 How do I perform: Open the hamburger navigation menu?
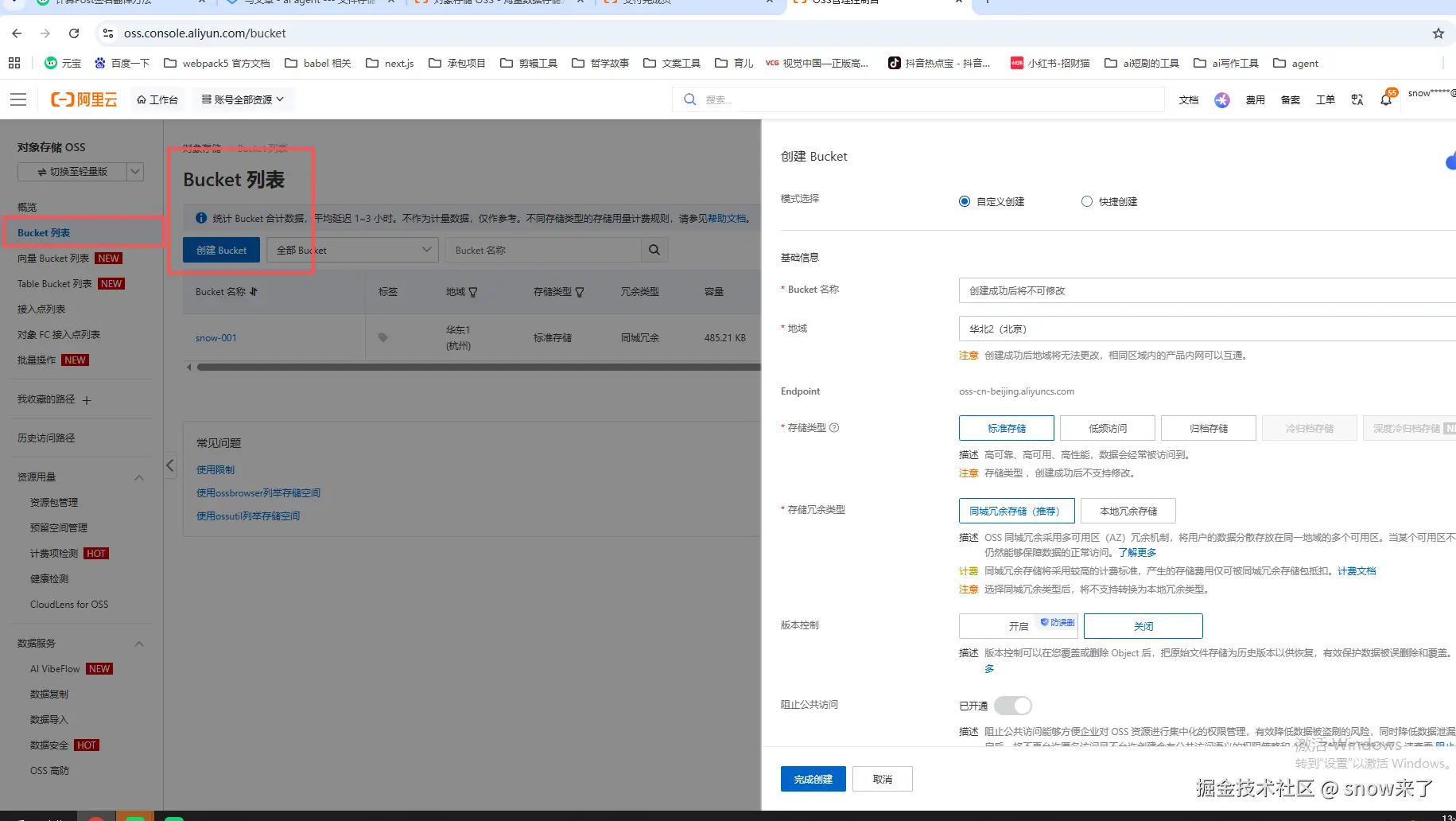(18, 99)
